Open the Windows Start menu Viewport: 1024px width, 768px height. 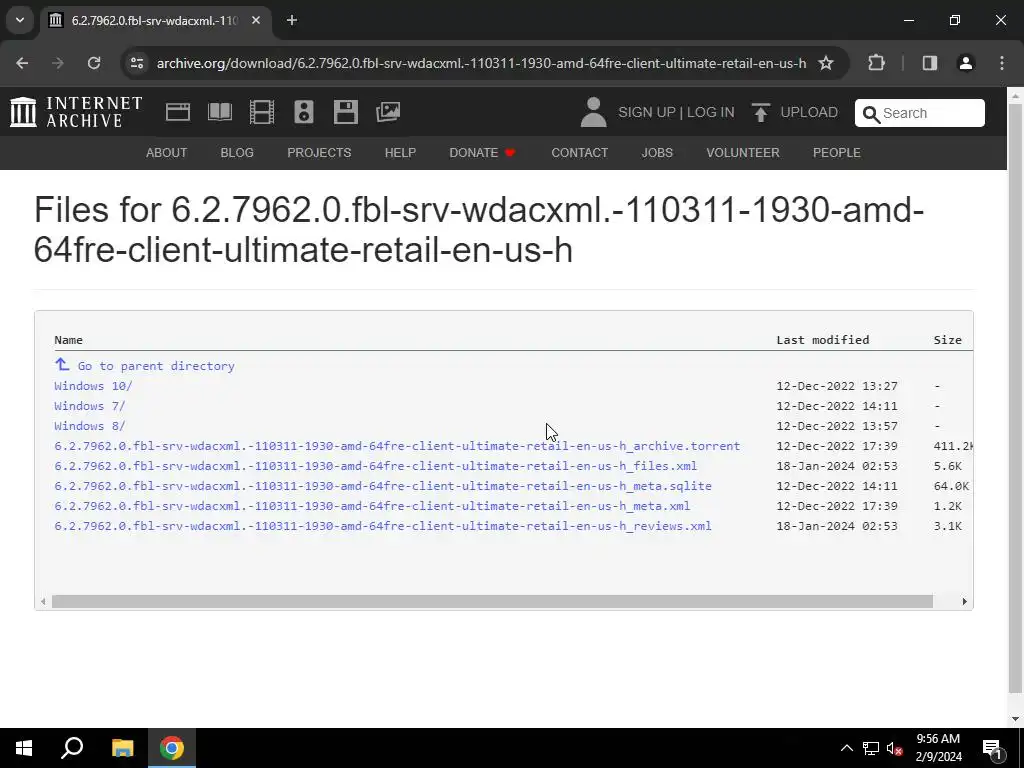click(x=24, y=748)
